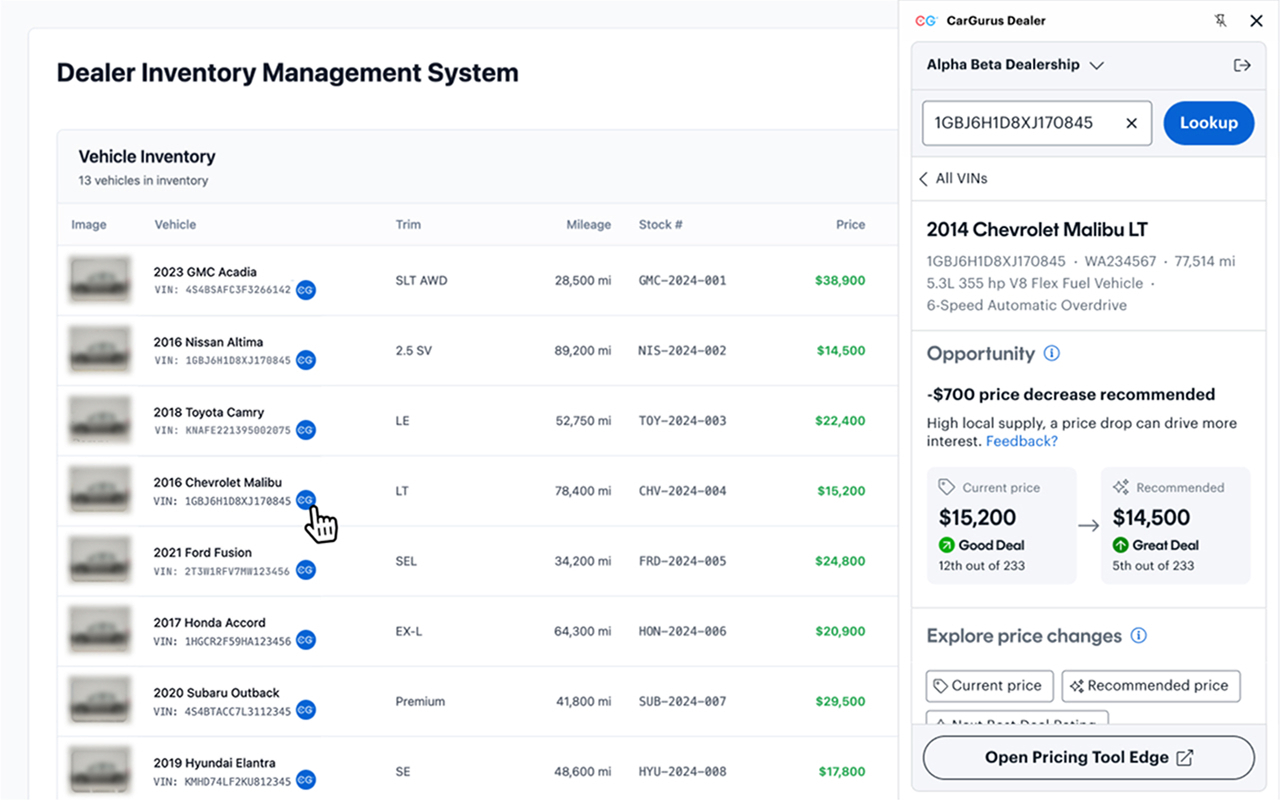1280x800 pixels.
Task: Open the Opportunity info tooltip icon
Action: coord(1052,353)
